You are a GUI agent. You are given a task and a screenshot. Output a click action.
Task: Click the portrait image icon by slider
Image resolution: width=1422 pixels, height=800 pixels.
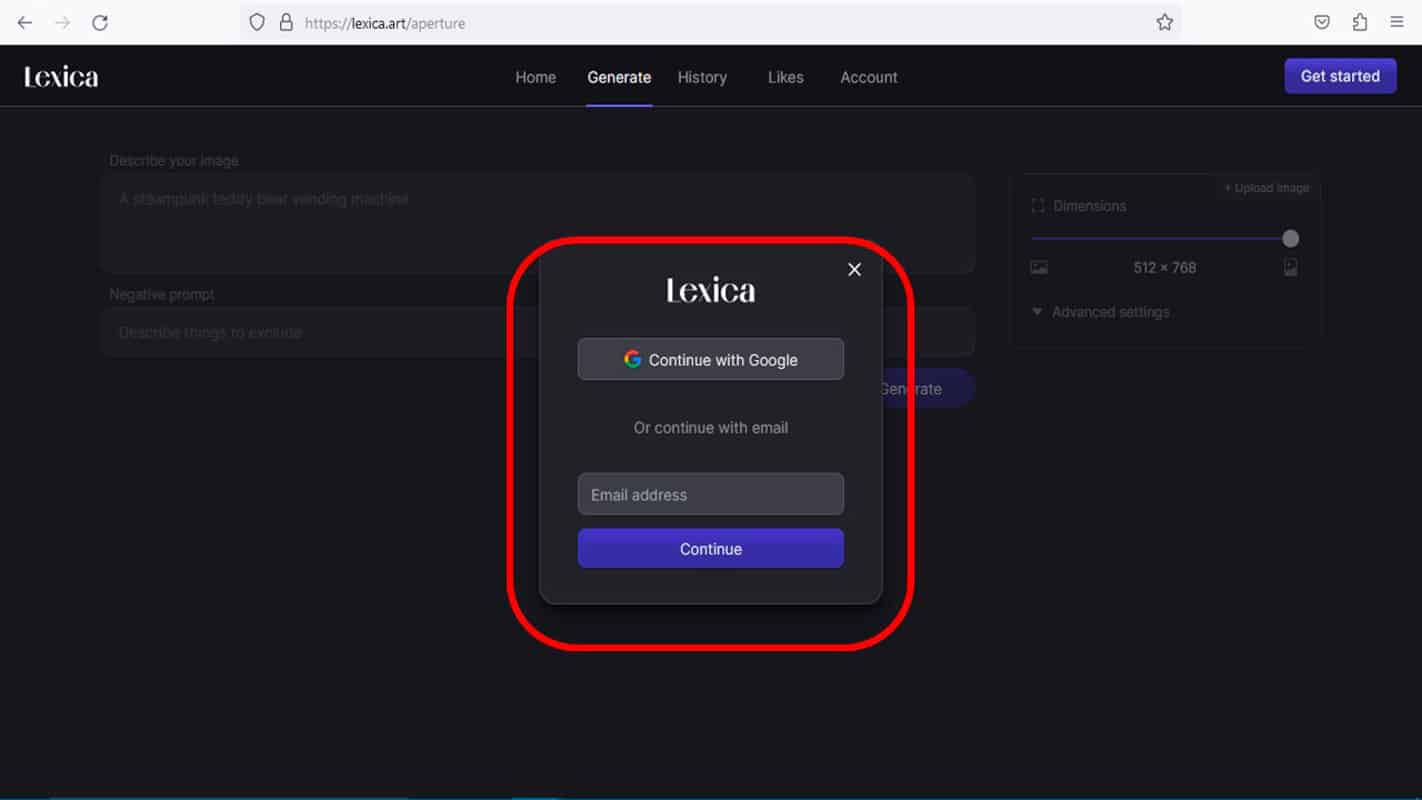tap(1291, 267)
